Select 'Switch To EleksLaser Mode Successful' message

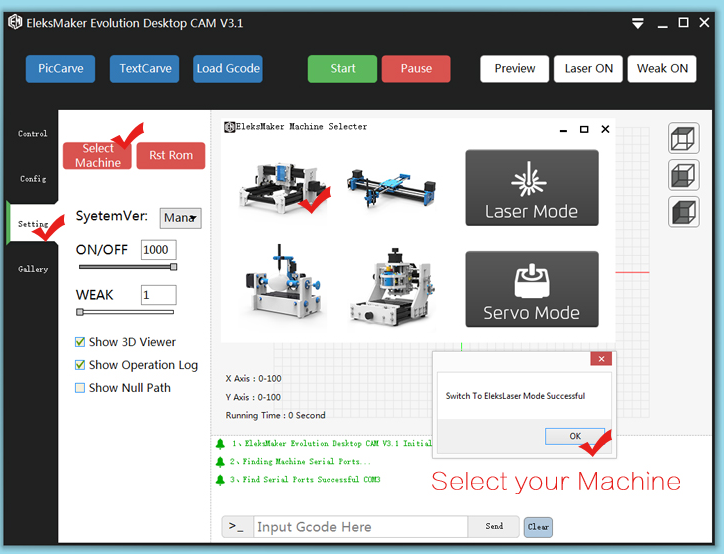tap(515, 396)
